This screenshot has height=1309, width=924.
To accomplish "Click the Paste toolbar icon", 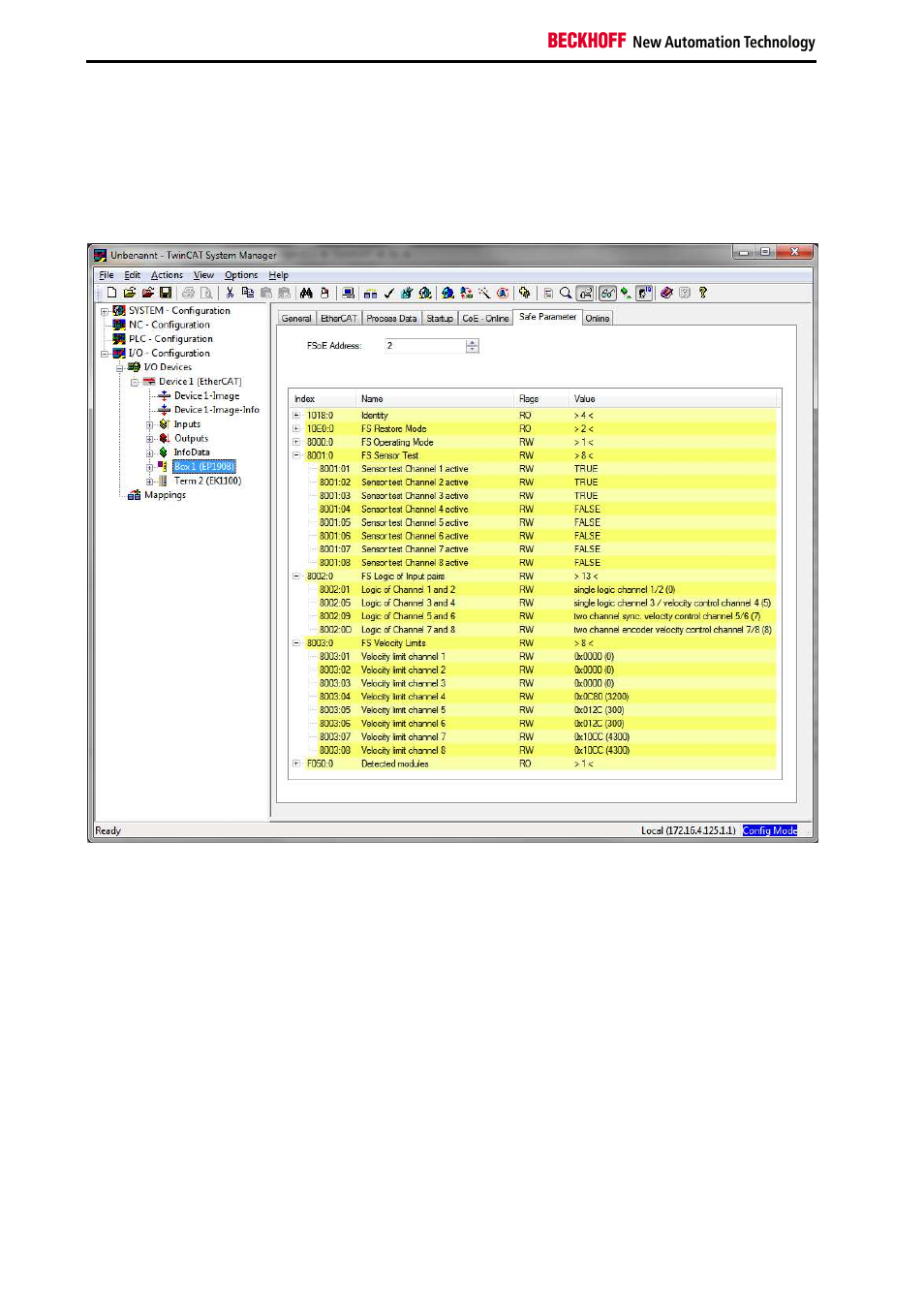I will [266, 293].
